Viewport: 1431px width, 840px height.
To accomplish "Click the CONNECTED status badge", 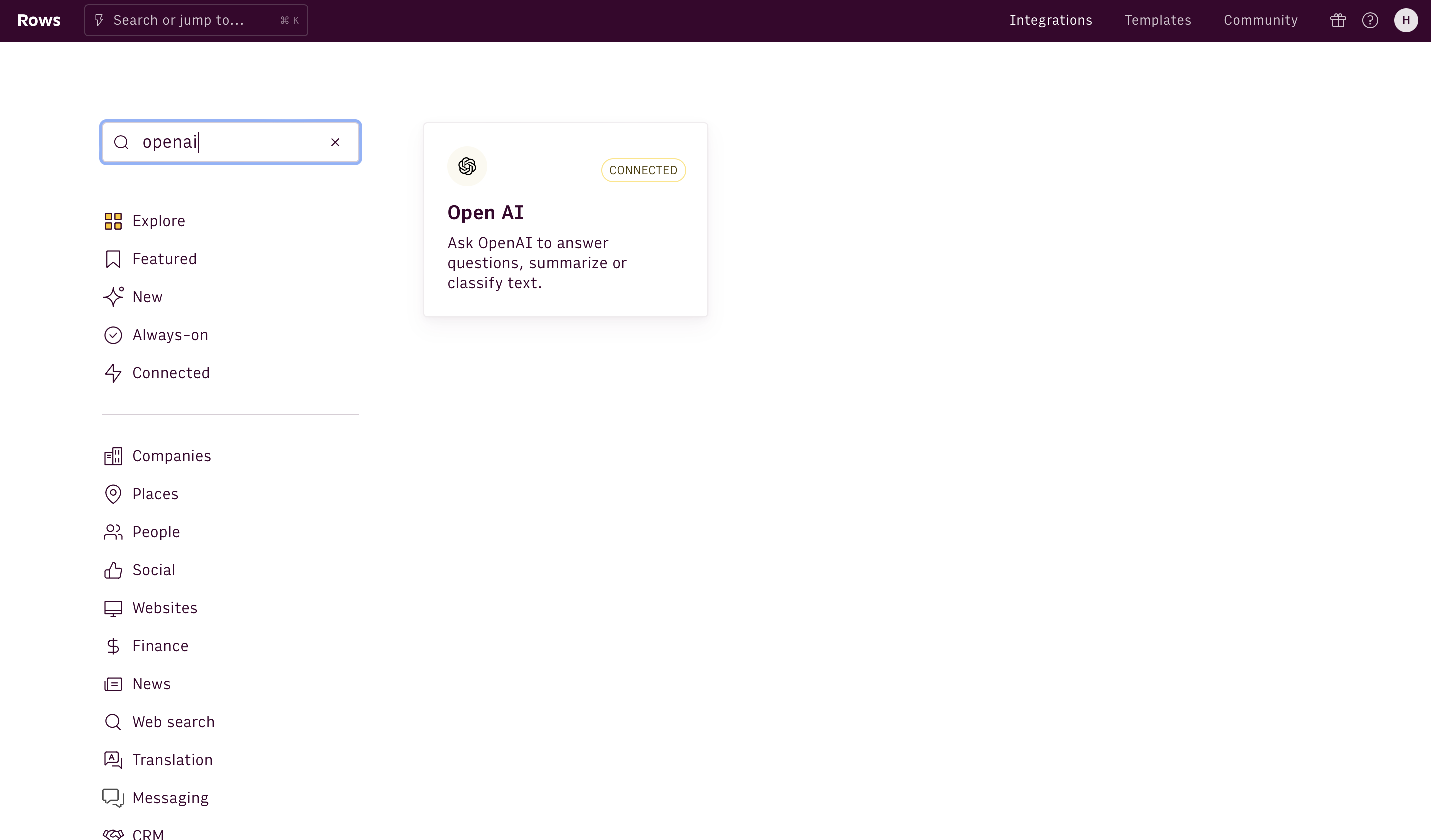I will [x=643, y=170].
